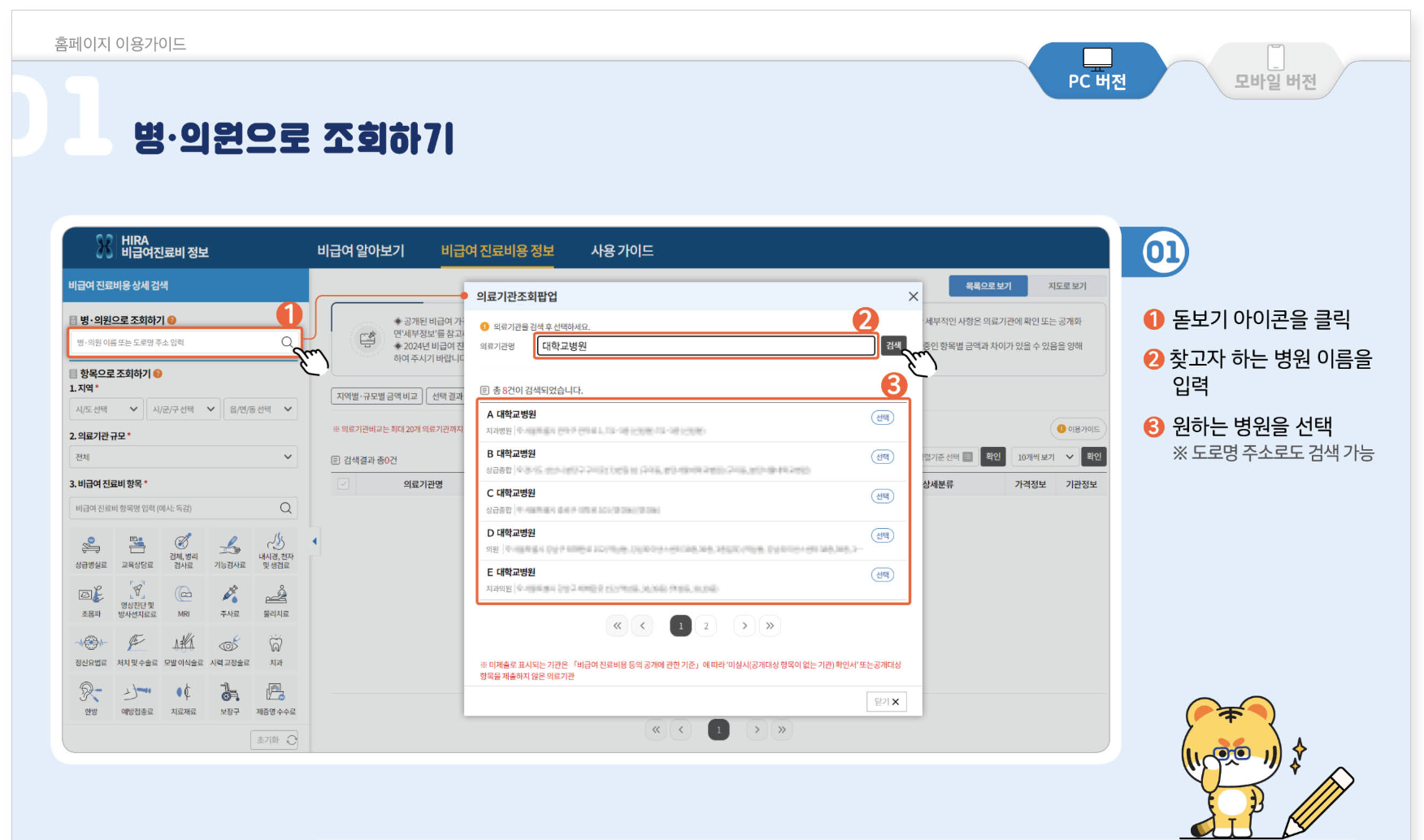This screenshot has width=1424, height=840.
Task: Open the 시/군/구 선택 dropdown
Action: click(184, 409)
